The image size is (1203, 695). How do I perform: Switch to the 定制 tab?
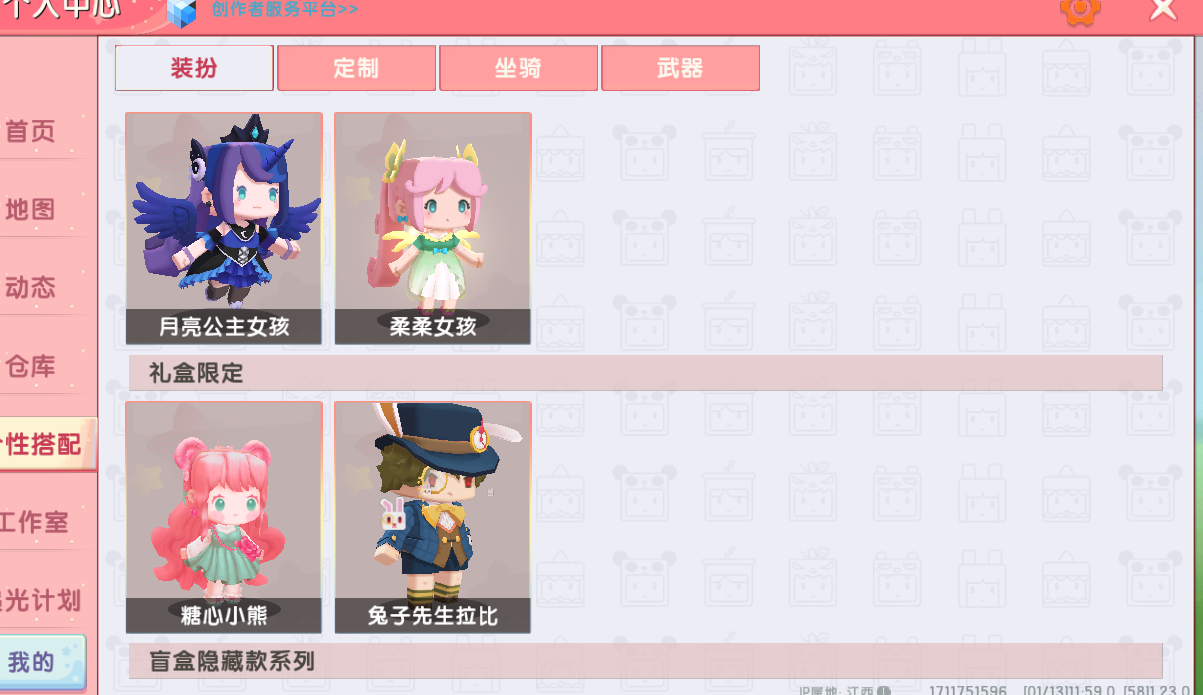point(356,68)
